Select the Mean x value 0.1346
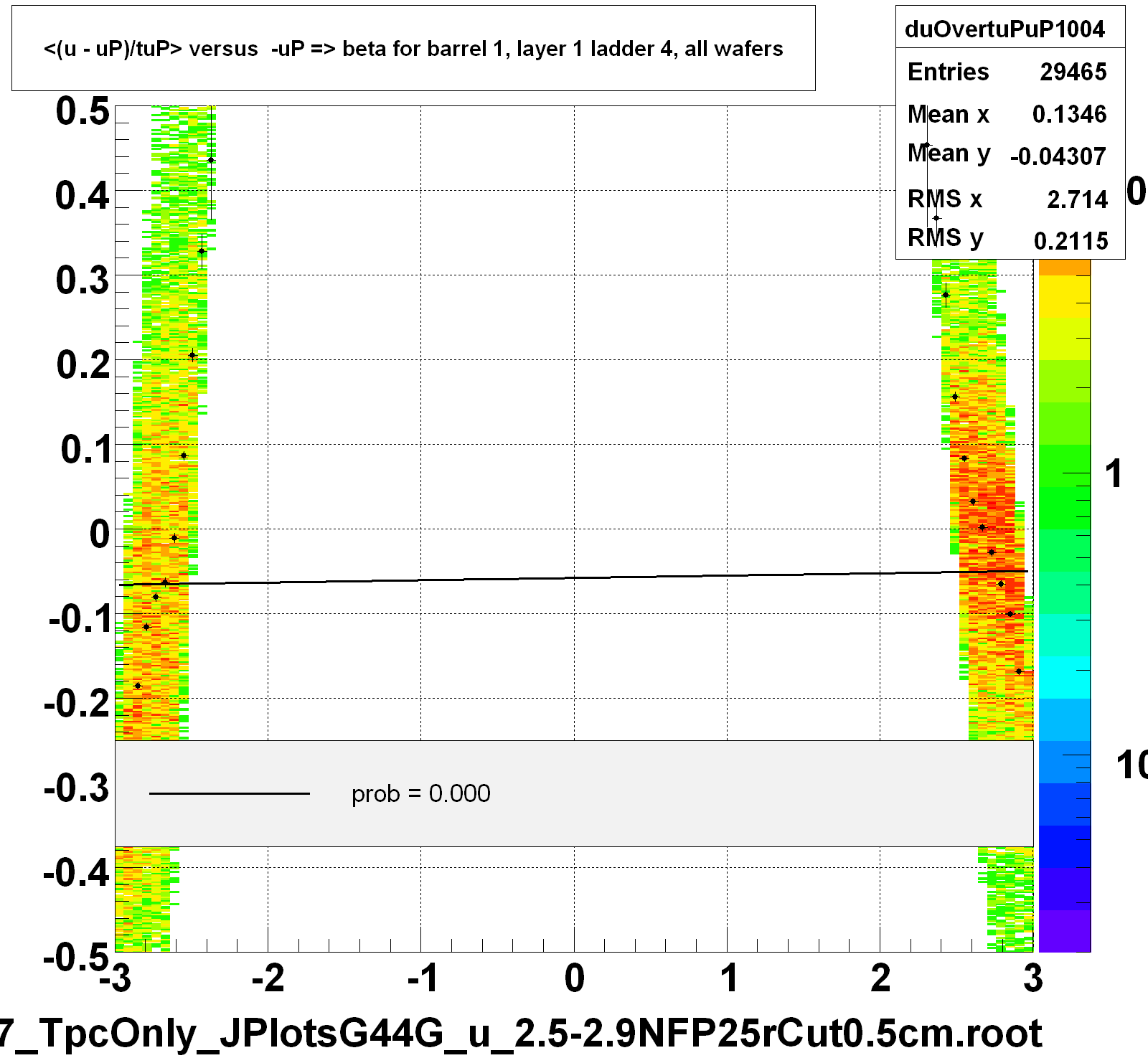1148x1058 pixels. (x=1069, y=114)
